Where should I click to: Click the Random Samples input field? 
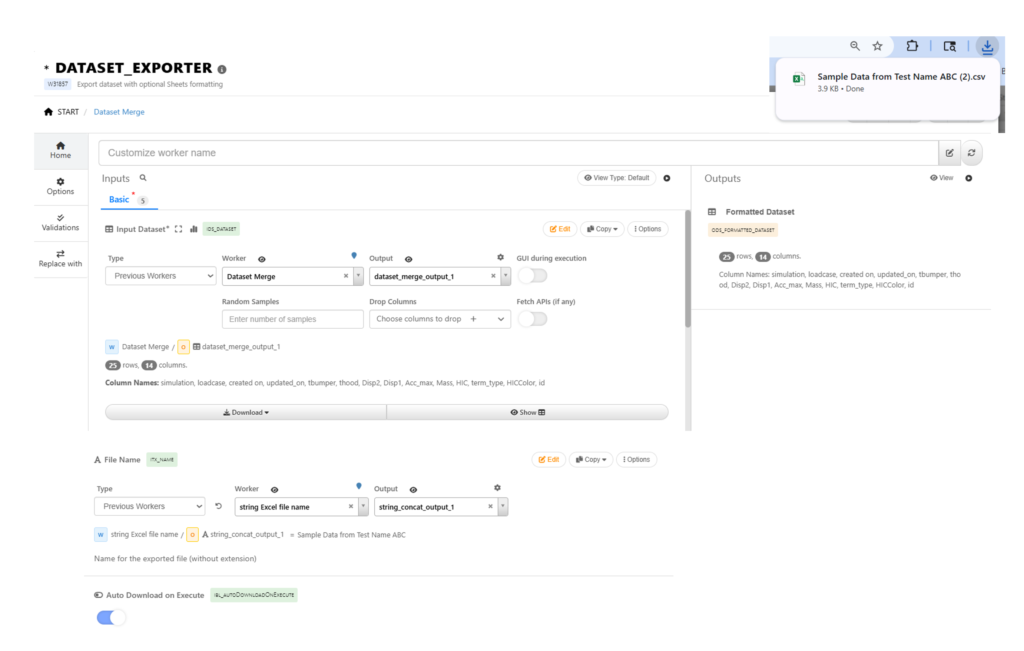tap(292, 319)
